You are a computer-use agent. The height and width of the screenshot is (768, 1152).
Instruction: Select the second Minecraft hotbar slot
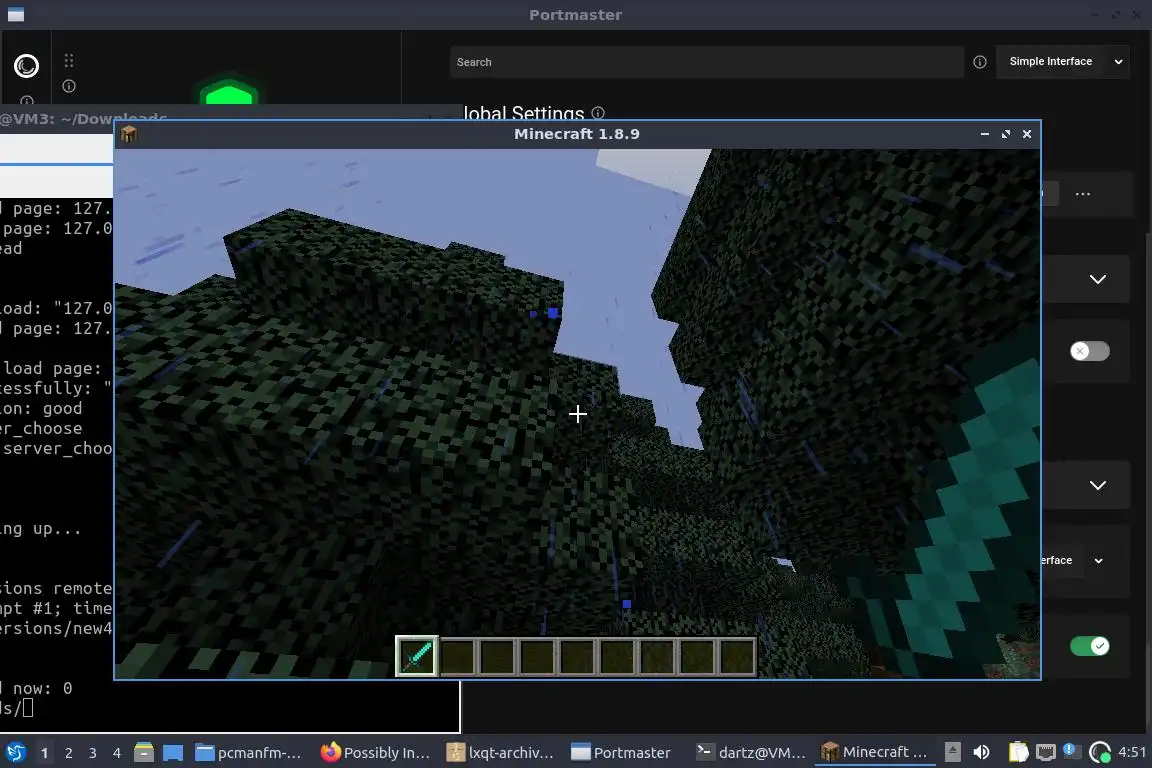point(458,656)
